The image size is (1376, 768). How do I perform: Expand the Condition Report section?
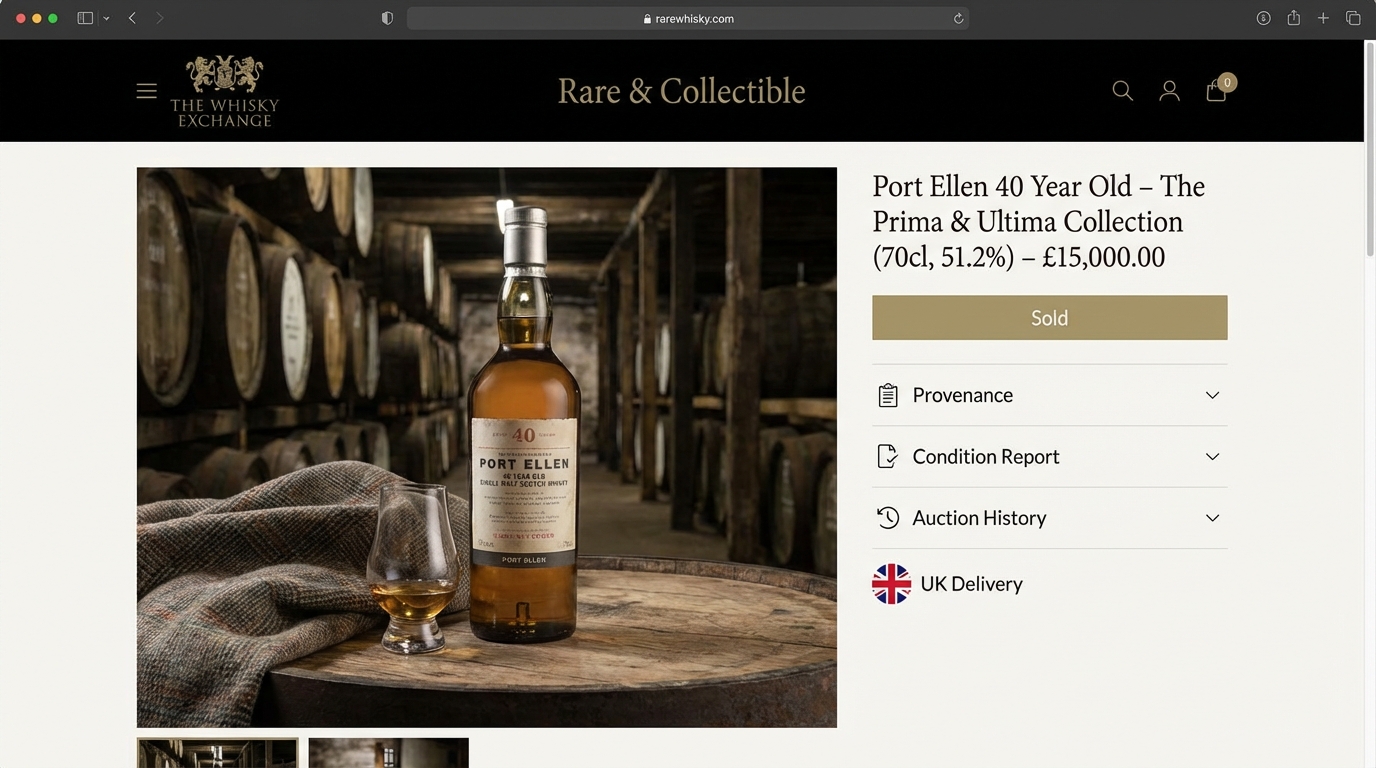(1212, 456)
